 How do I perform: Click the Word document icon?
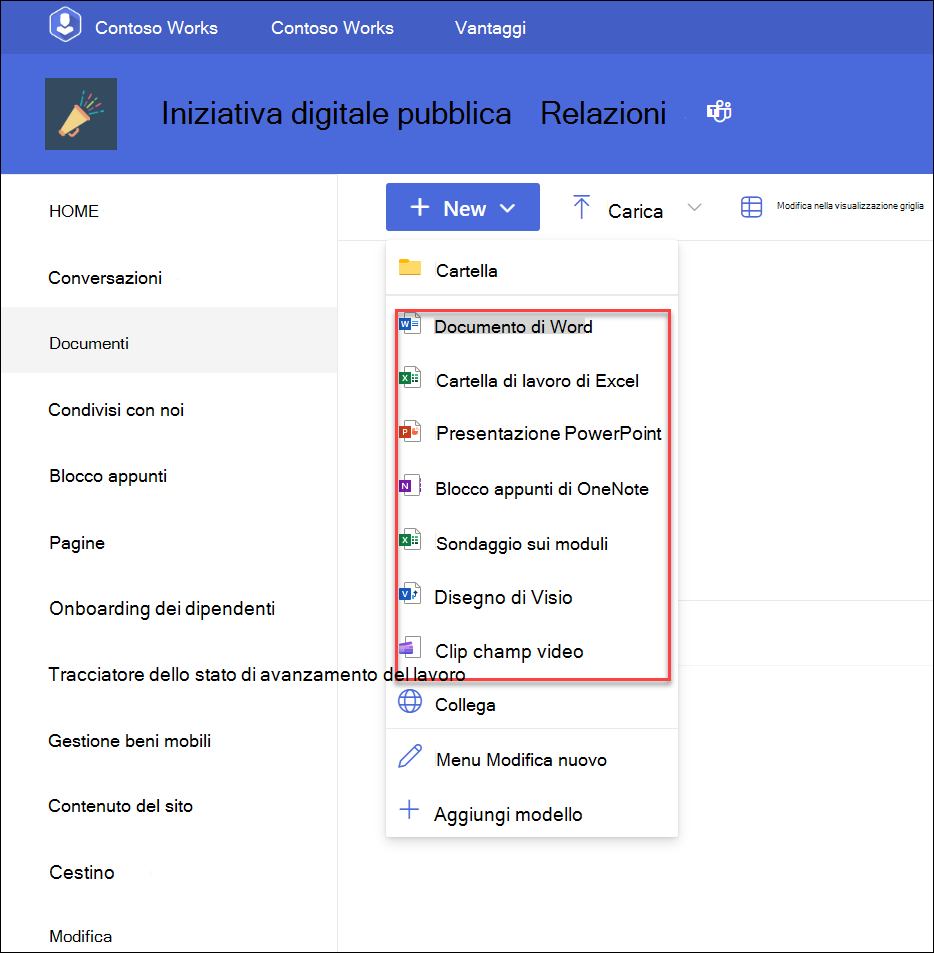pyautogui.click(x=410, y=324)
